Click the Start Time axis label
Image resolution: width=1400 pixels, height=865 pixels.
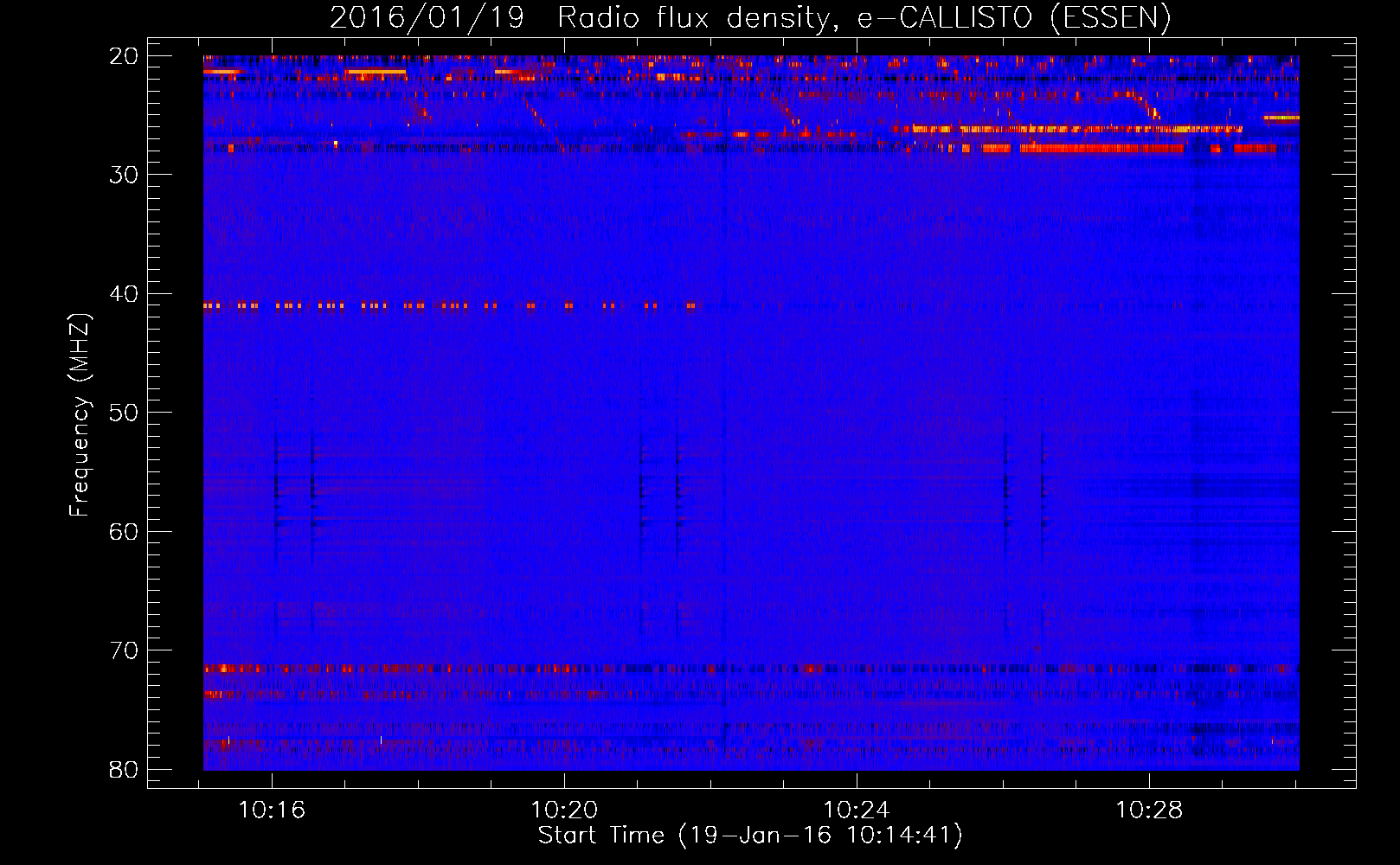point(750,836)
